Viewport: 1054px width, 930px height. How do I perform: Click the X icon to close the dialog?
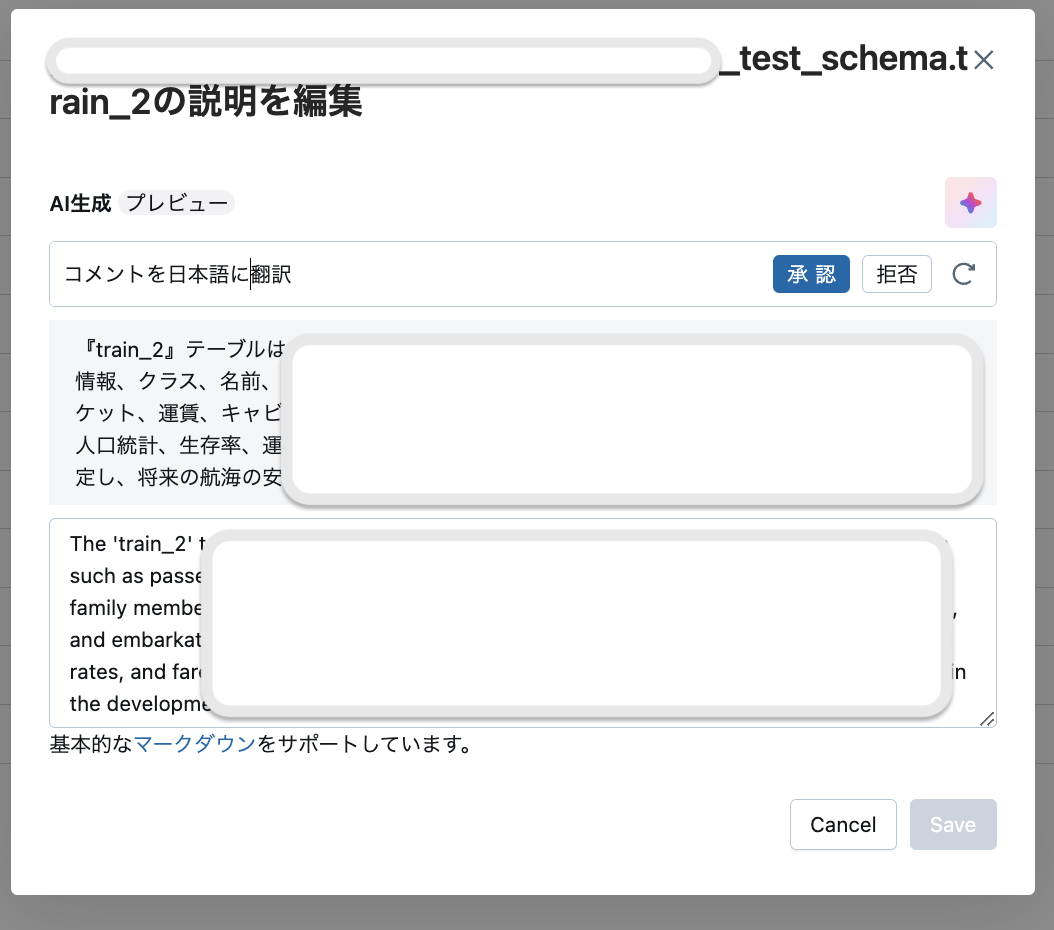(x=983, y=60)
